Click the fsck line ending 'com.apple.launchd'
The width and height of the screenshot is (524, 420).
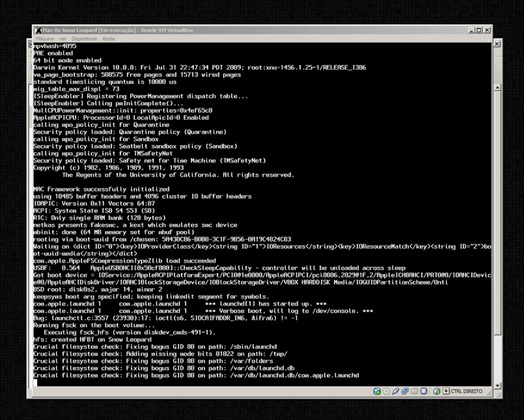pos(196,375)
